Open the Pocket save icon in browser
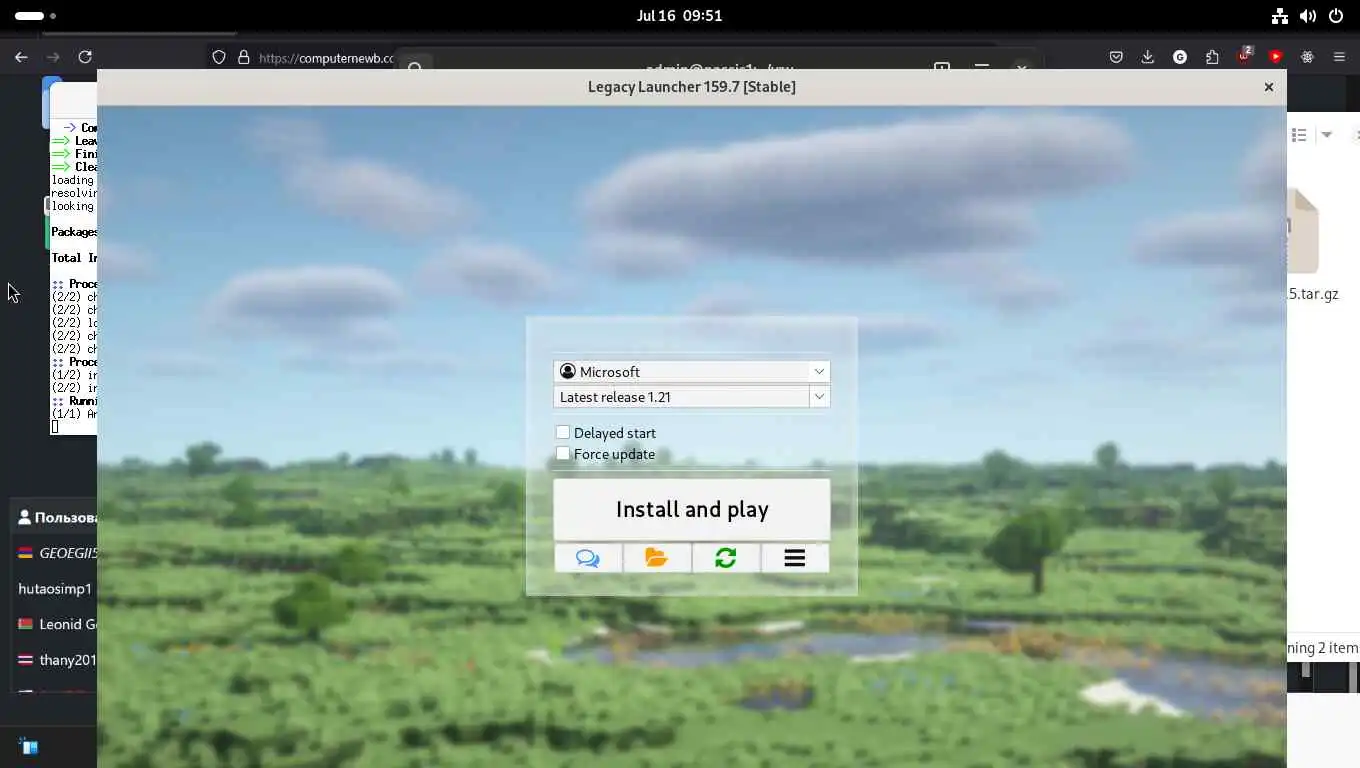The width and height of the screenshot is (1360, 768). [1116, 57]
